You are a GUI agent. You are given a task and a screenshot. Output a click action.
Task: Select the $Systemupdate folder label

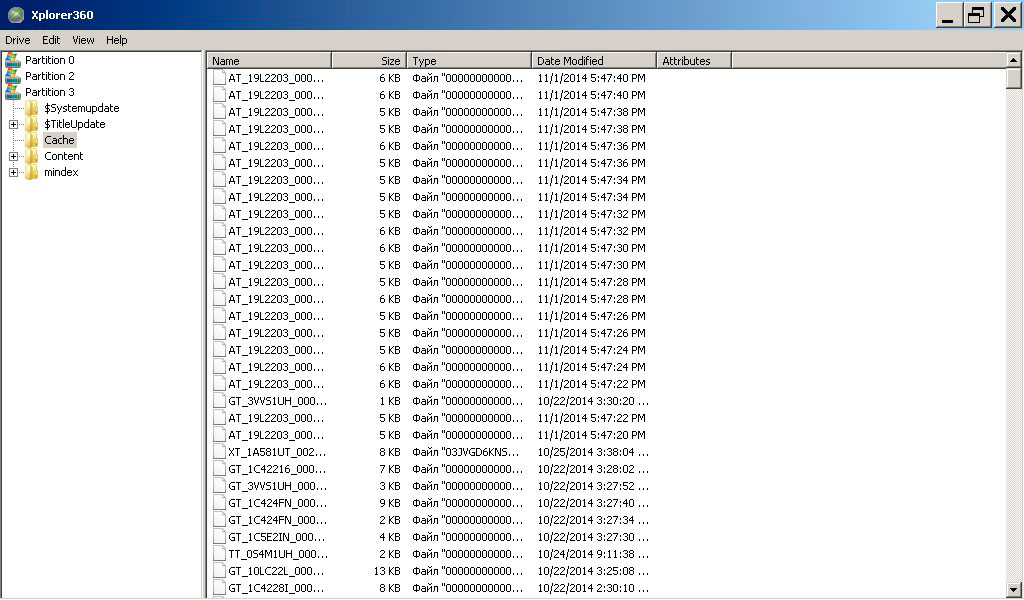pyautogui.click(x=82, y=108)
